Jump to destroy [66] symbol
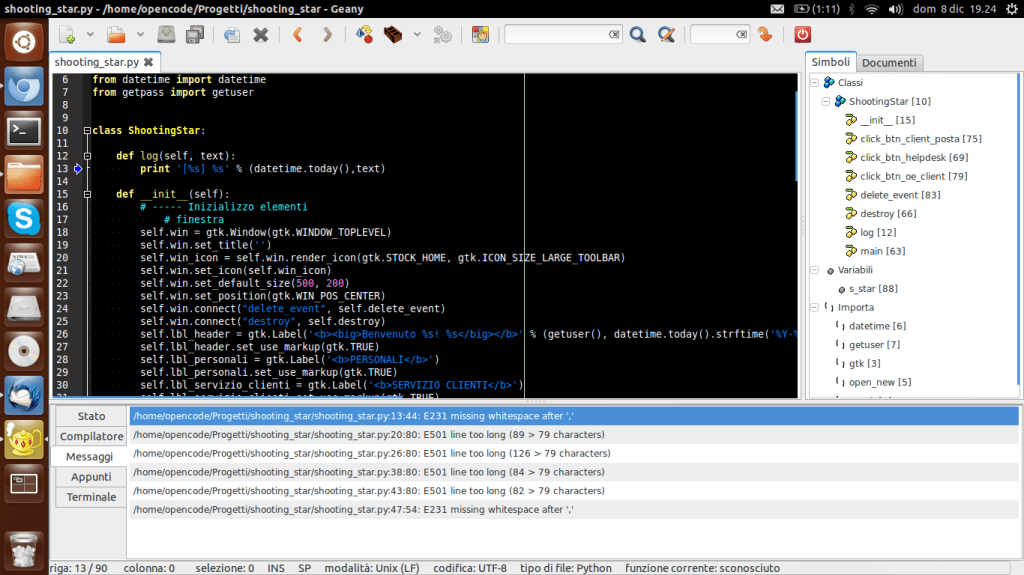 pos(888,214)
